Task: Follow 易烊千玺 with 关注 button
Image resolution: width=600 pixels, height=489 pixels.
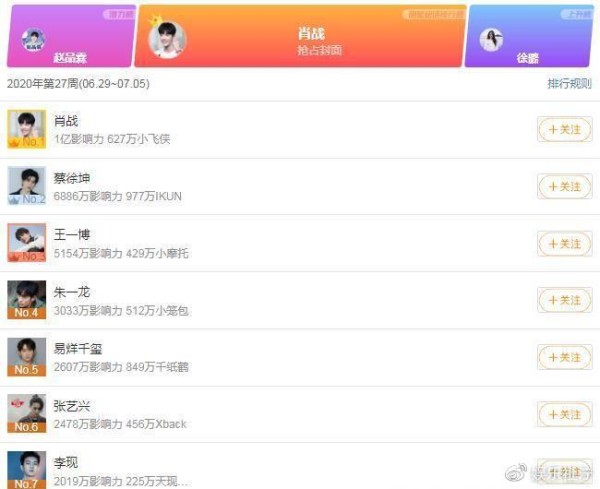Action: click(x=565, y=357)
